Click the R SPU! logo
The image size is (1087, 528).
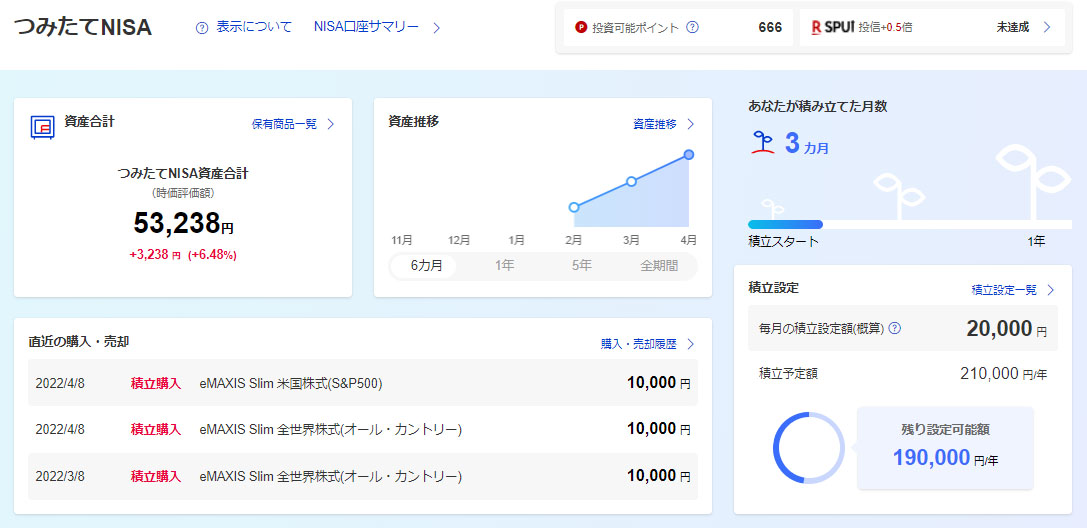coord(833,28)
